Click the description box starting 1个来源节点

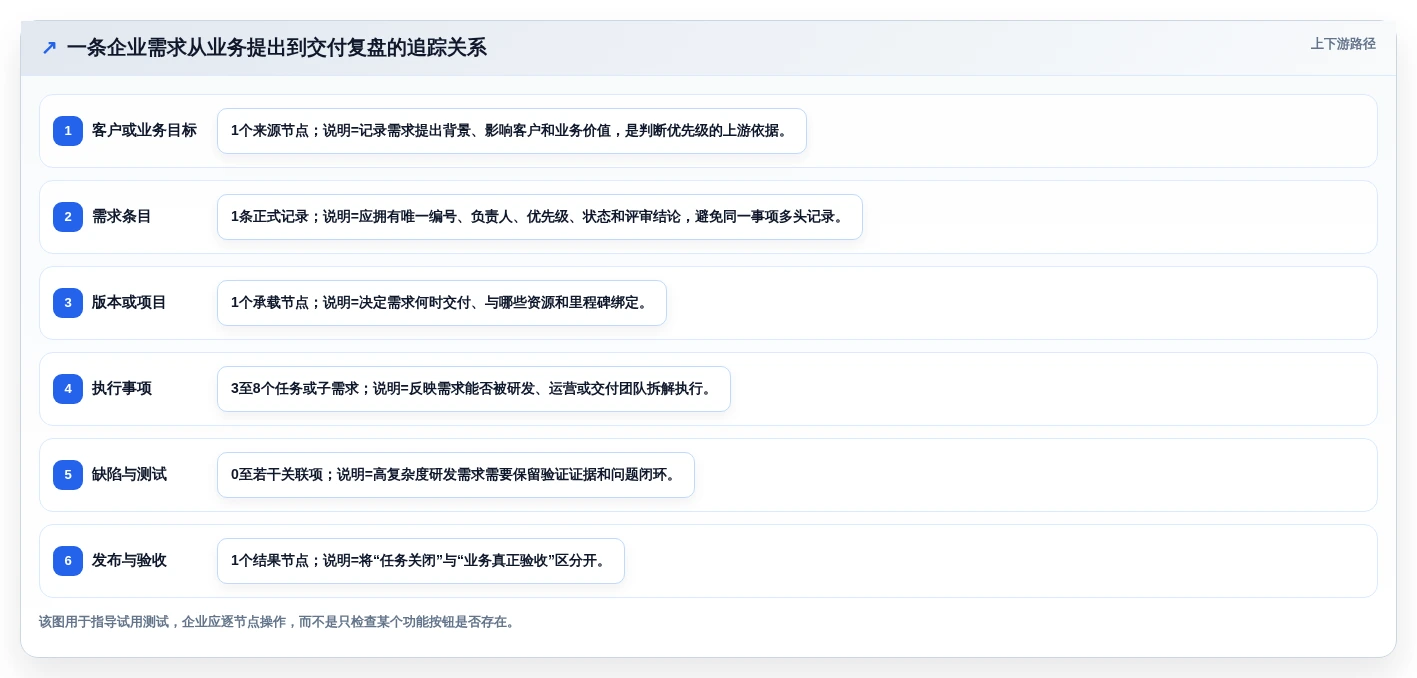click(512, 131)
